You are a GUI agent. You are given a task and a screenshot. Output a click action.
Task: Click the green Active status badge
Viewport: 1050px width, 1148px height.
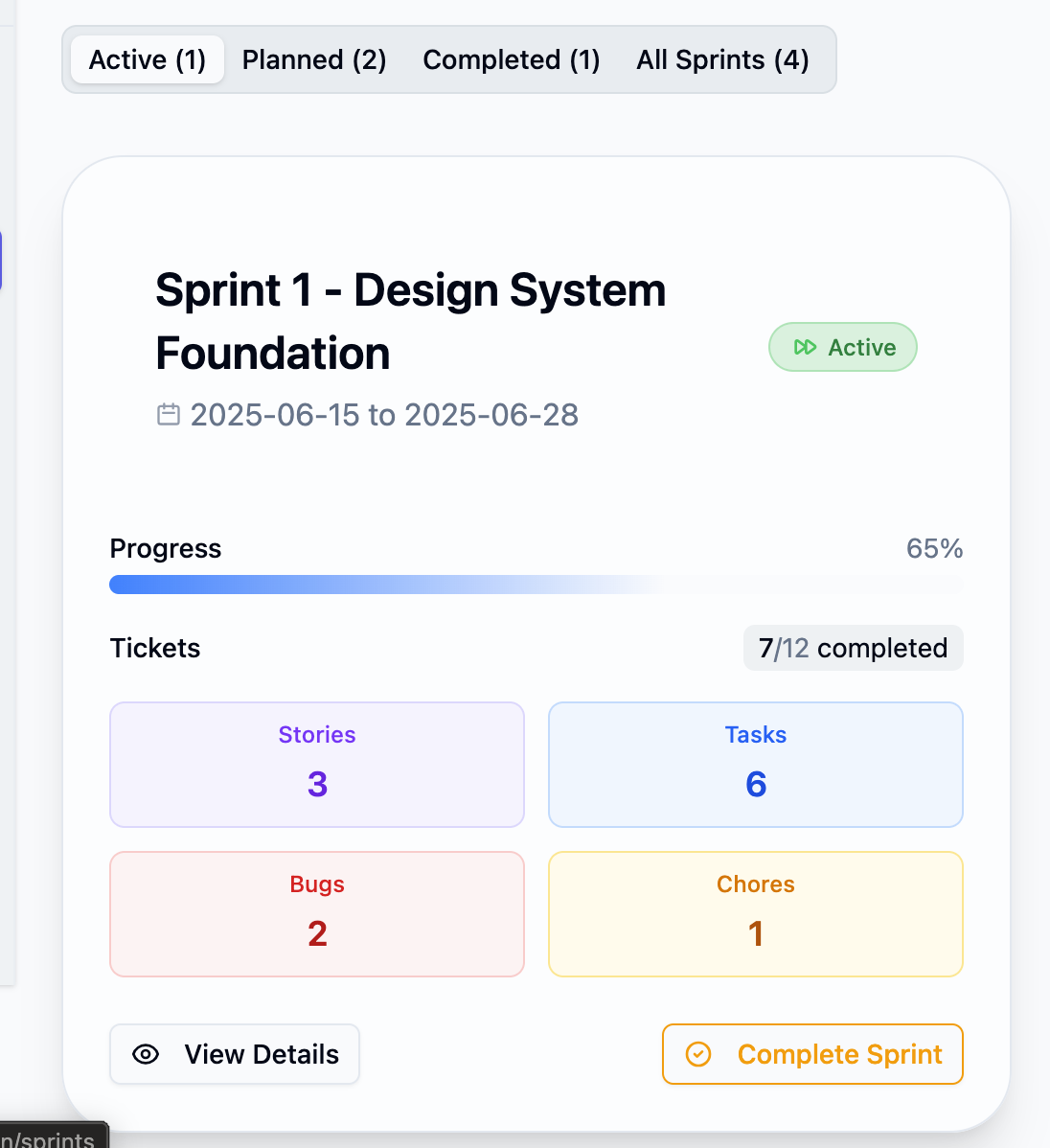[843, 347]
